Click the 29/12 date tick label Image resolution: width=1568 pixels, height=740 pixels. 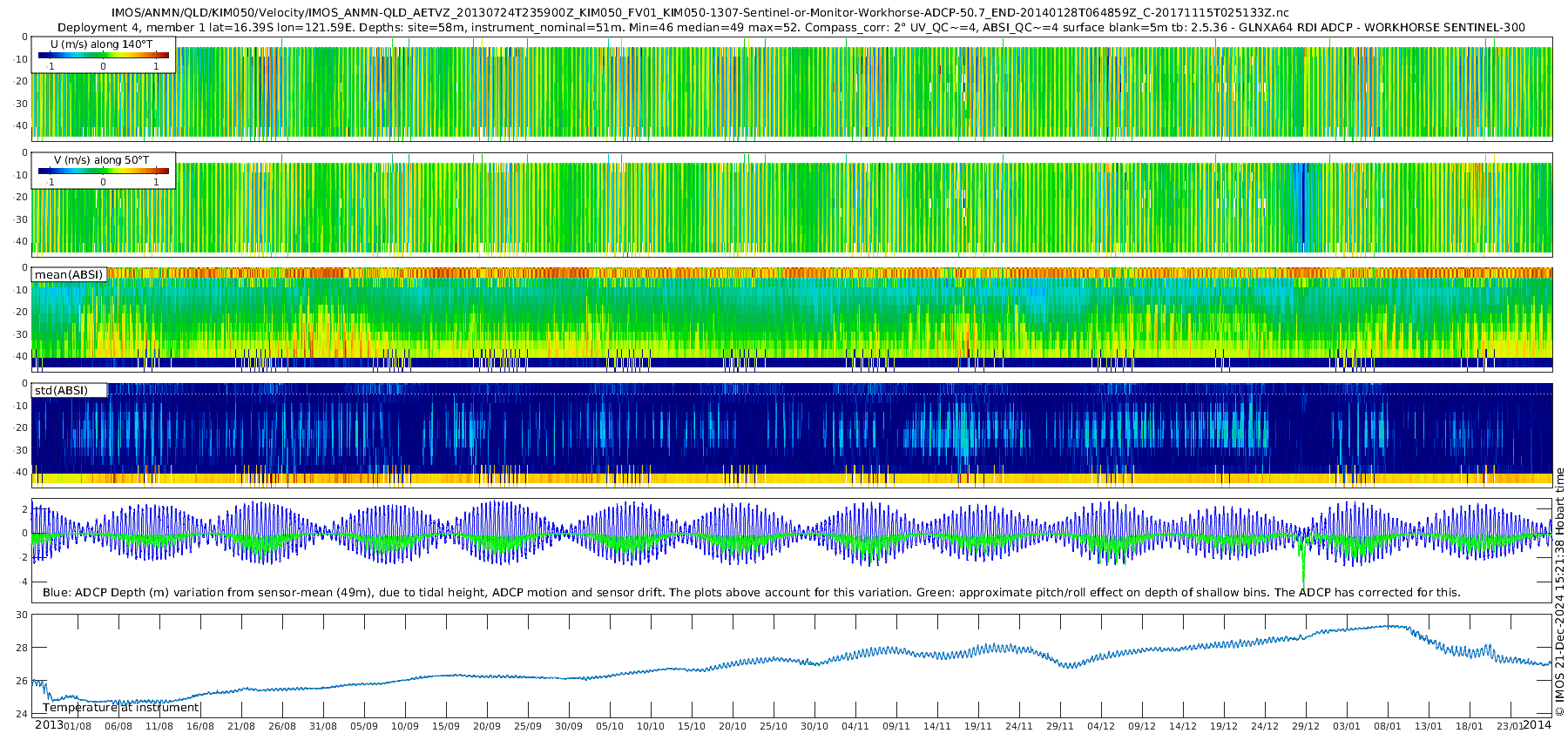click(x=1305, y=726)
